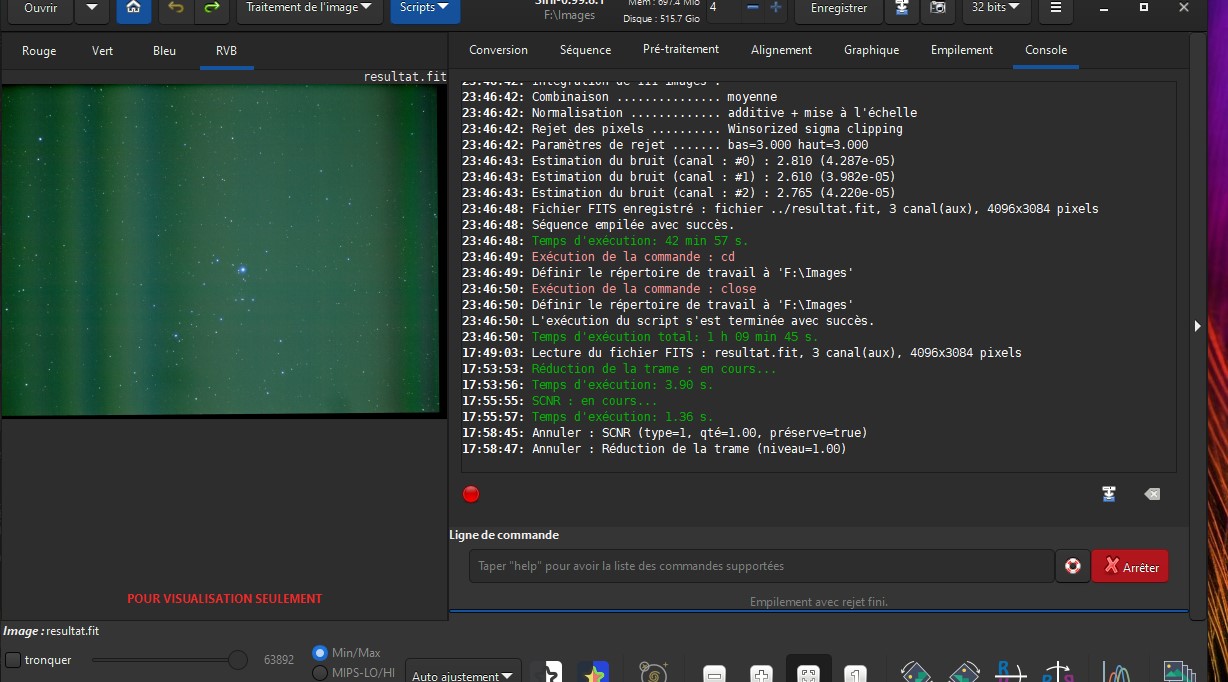Click console line 'SCNR : en cours...'
Viewport: 1228px width, 682px height.
[x=594, y=401]
